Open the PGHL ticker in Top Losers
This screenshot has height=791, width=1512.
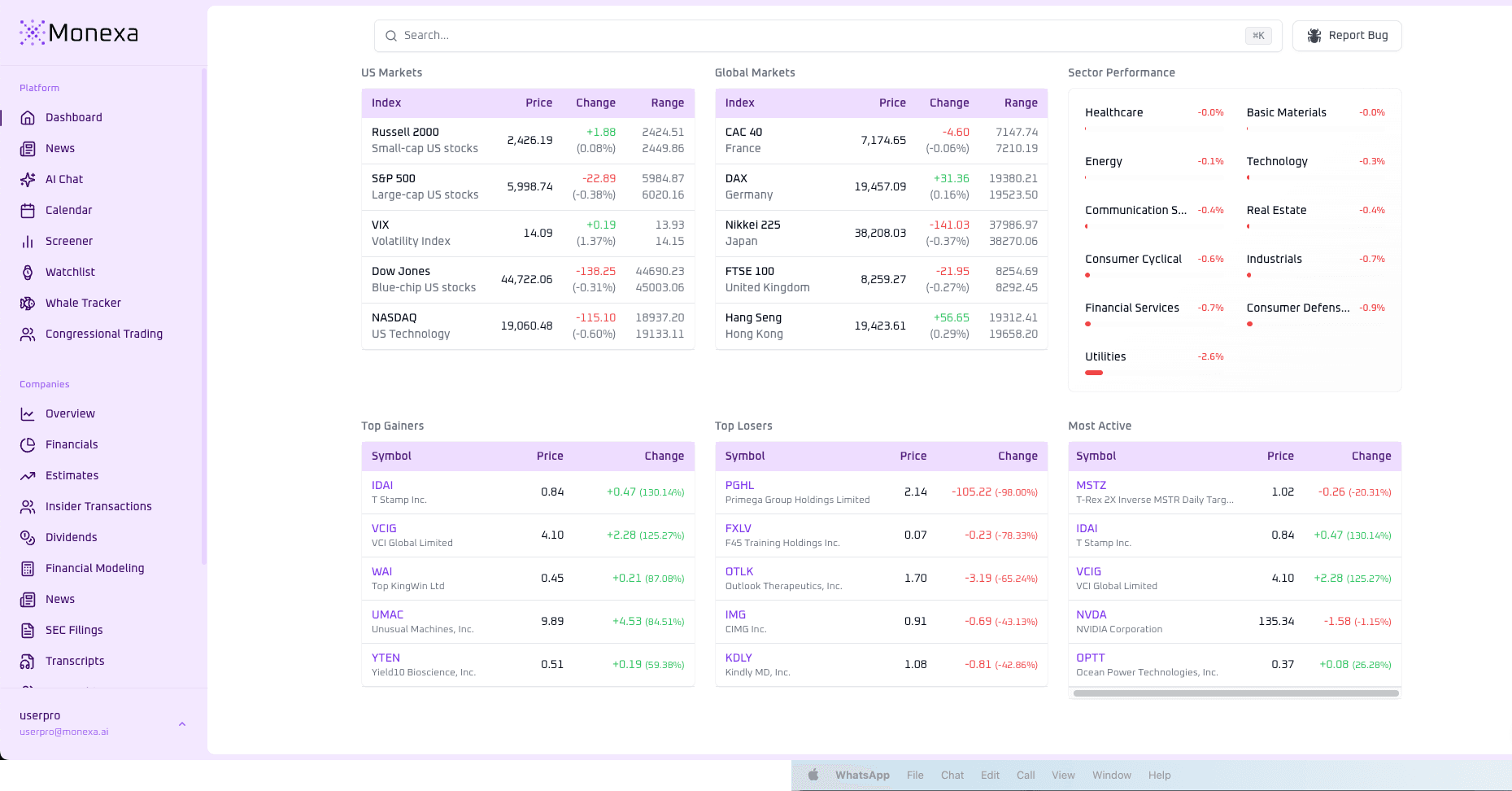point(739,485)
